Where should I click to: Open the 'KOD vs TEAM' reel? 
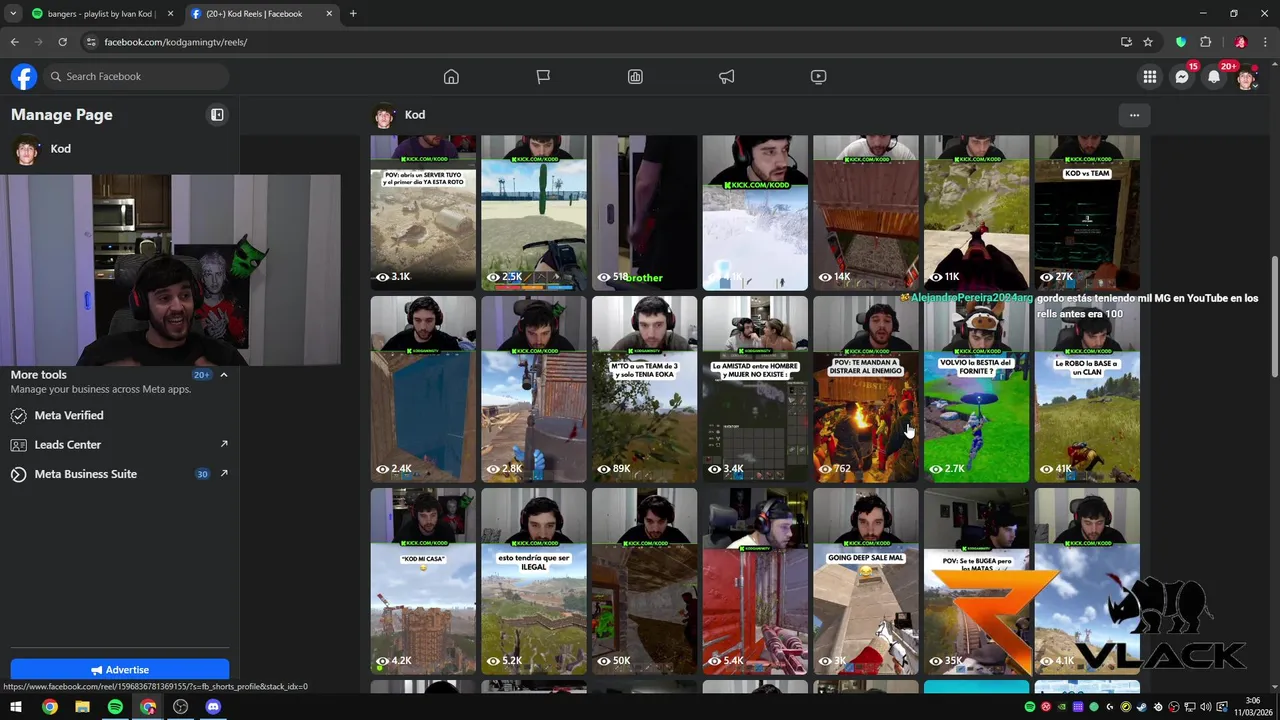click(x=1087, y=213)
